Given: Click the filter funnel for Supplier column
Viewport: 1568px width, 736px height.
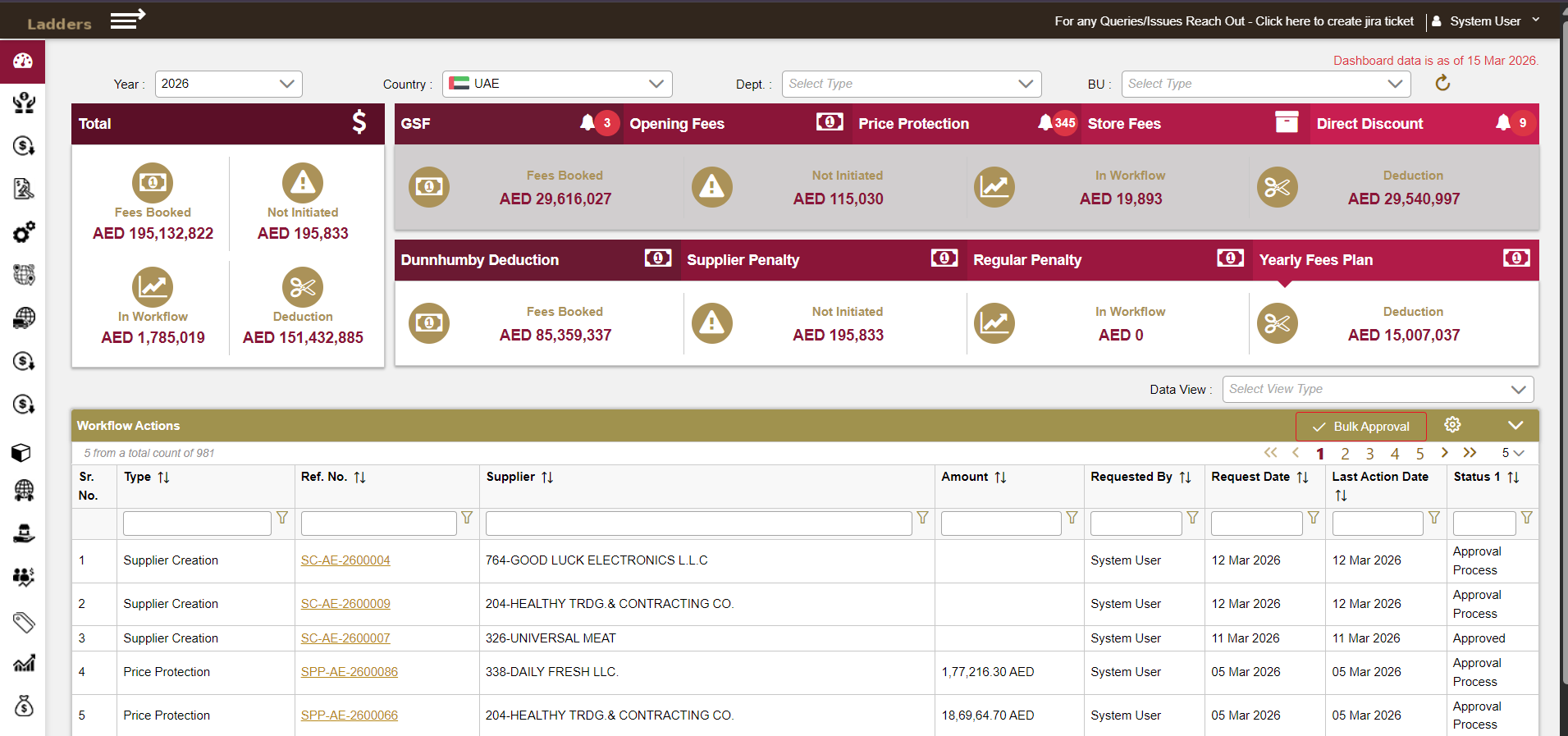Looking at the screenshot, I should click(x=923, y=518).
